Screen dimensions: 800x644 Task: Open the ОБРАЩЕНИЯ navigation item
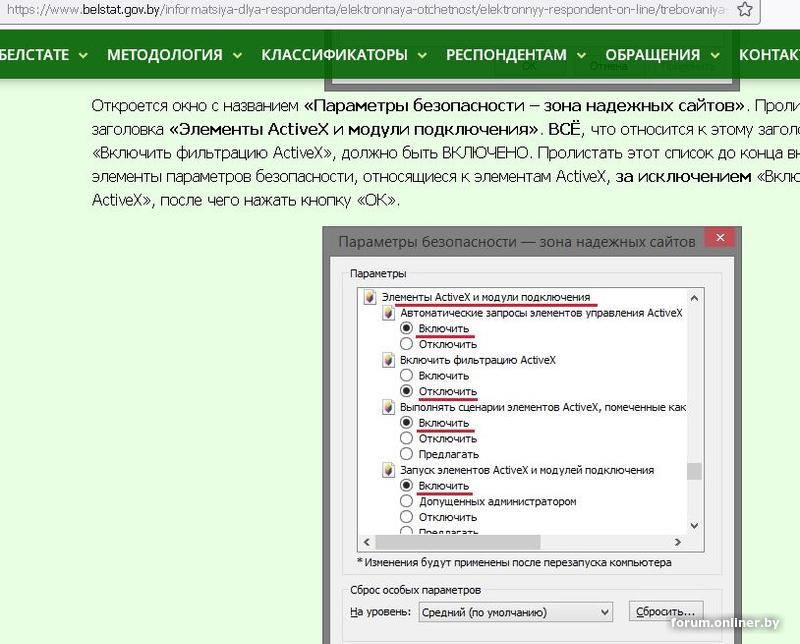point(653,55)
